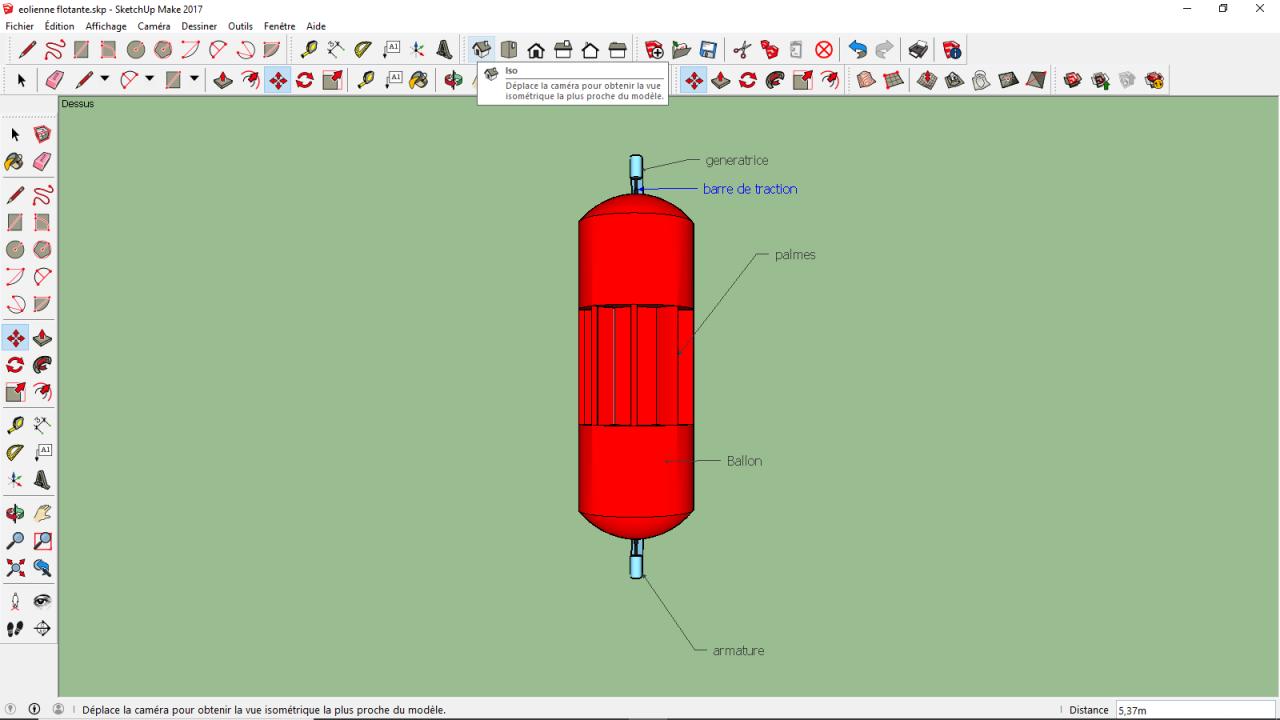Select the Sandbox Add Detail tool
The image size is (1280, 720).
pos(1008,80)
